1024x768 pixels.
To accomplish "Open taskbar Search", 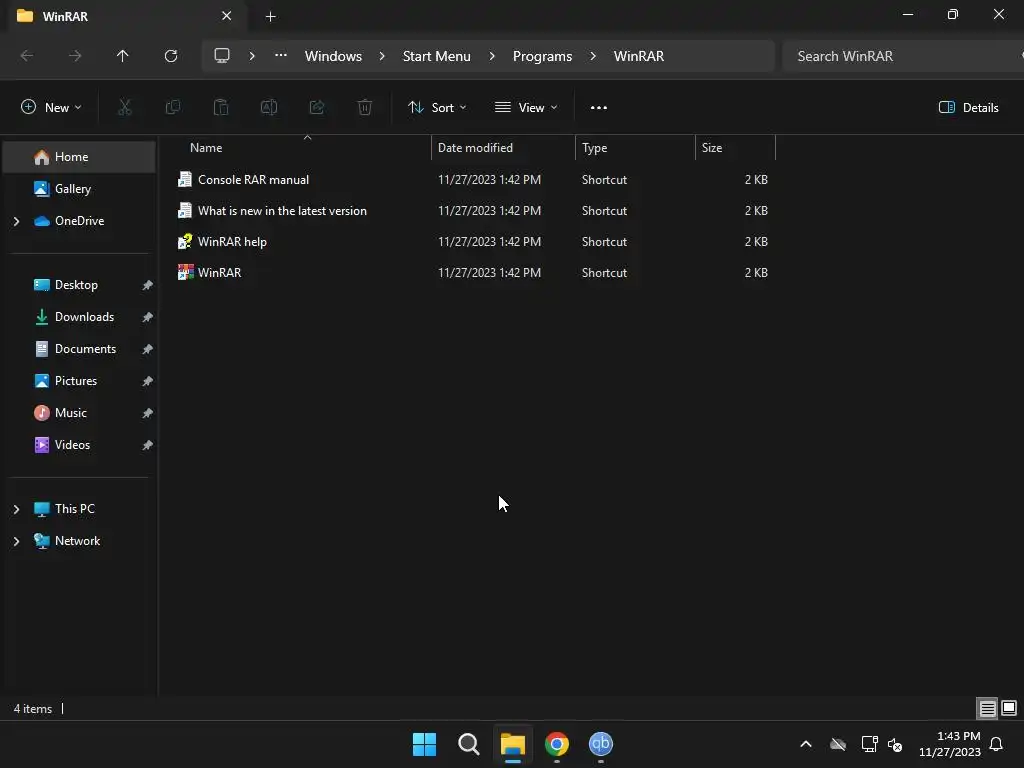I will (468, 744).
